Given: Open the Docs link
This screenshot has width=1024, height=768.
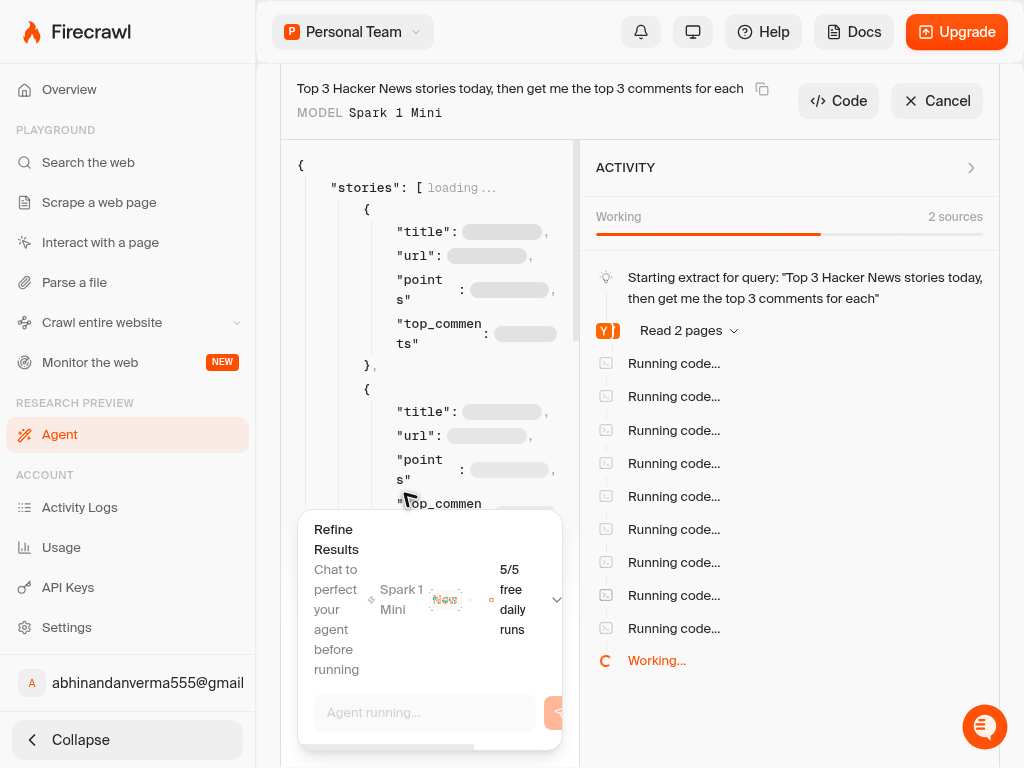Looking at the screenshot, I should point(854,32).
